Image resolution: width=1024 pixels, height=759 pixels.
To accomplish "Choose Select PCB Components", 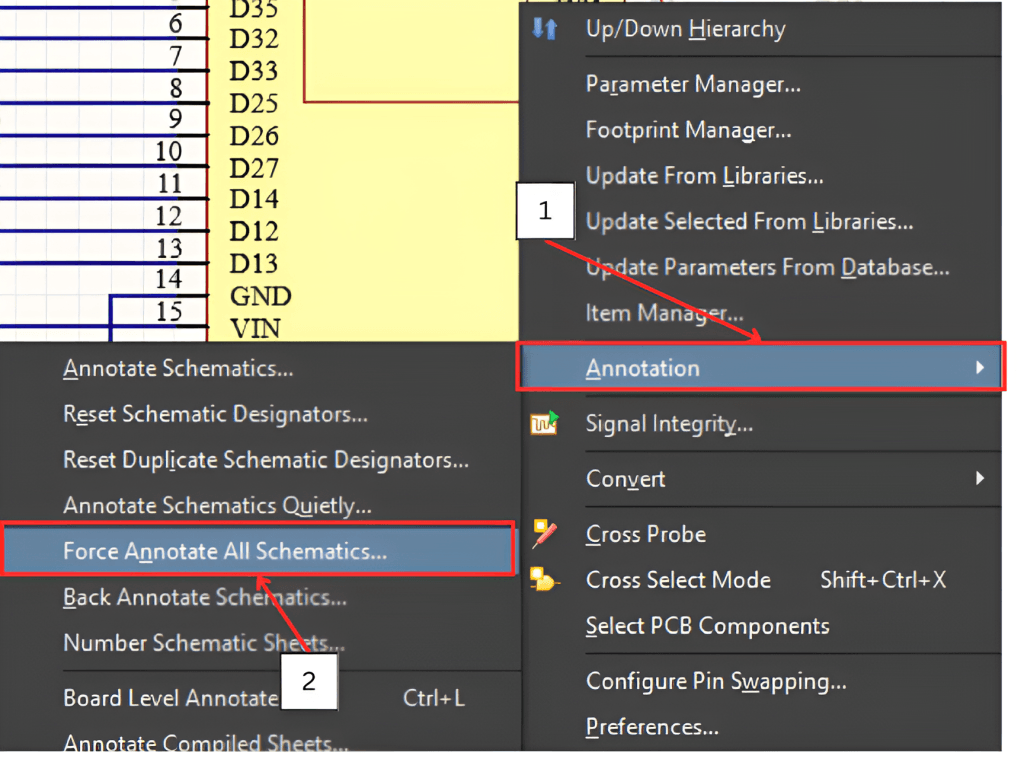I will coord(707,626).
